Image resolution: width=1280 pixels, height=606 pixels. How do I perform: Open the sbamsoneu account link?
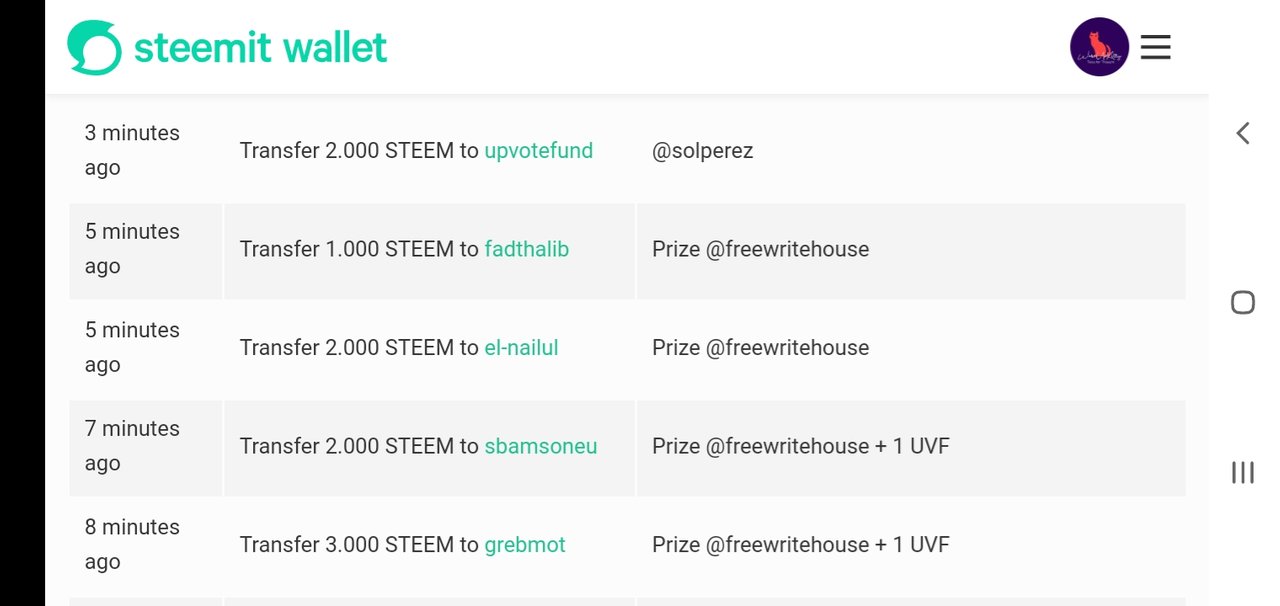tap(540, 446)
